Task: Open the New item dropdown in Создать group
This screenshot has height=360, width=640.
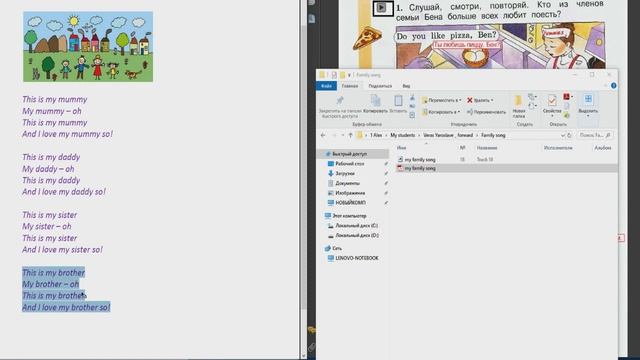Action: pos(532,97)
